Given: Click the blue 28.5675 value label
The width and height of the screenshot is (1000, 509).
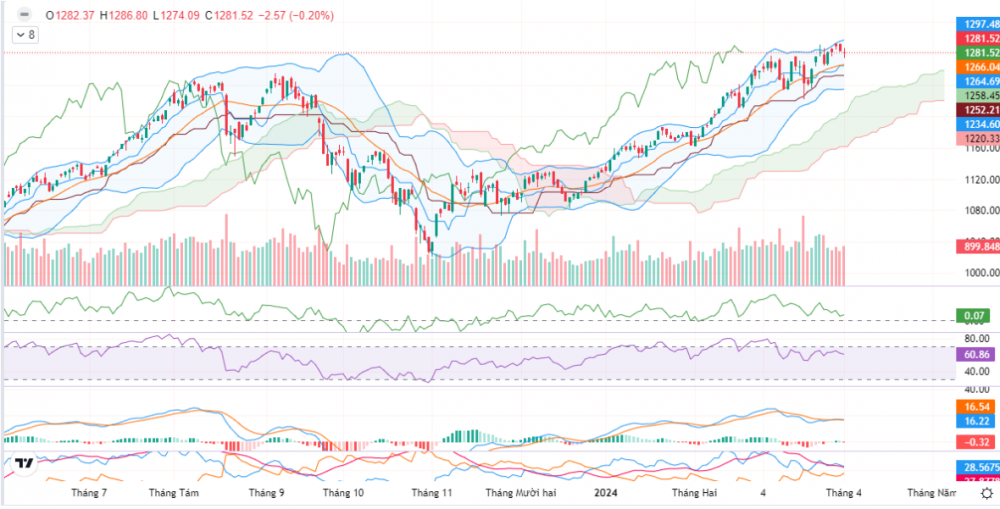Looking at the screenshot, I should click(977, 467).
